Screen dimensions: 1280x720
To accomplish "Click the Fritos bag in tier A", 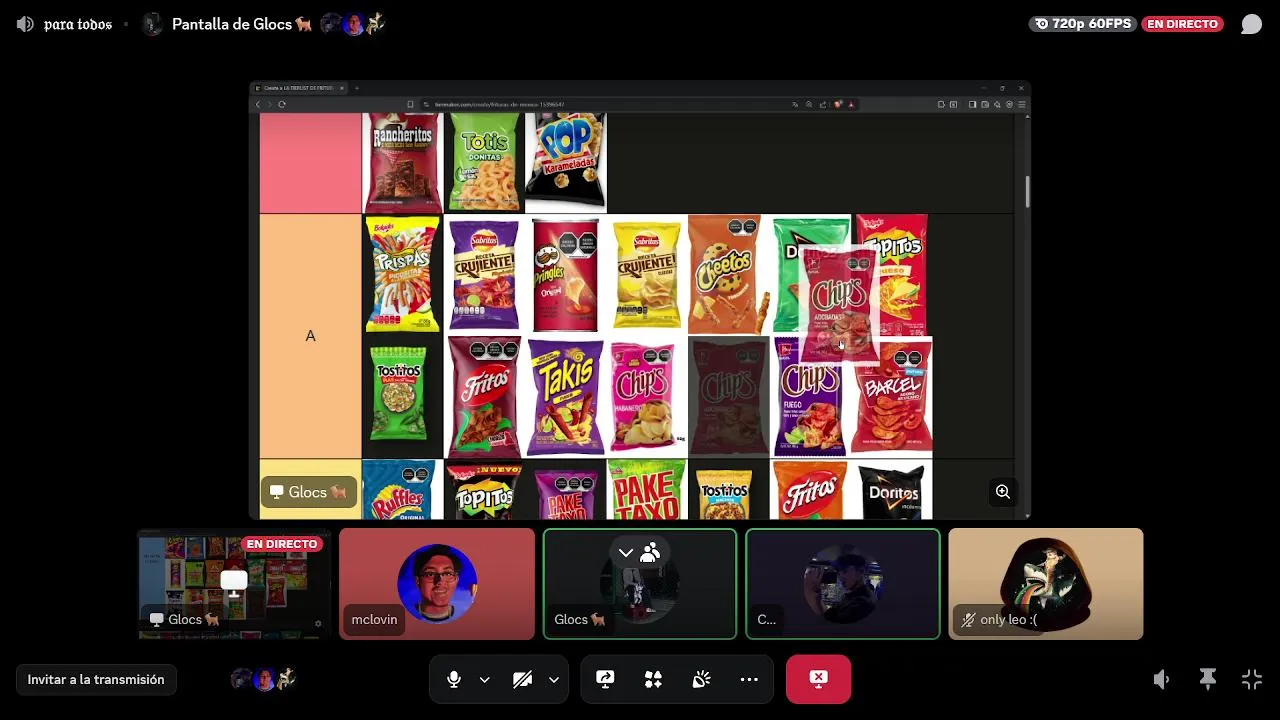I will click(x=484, y=398).
